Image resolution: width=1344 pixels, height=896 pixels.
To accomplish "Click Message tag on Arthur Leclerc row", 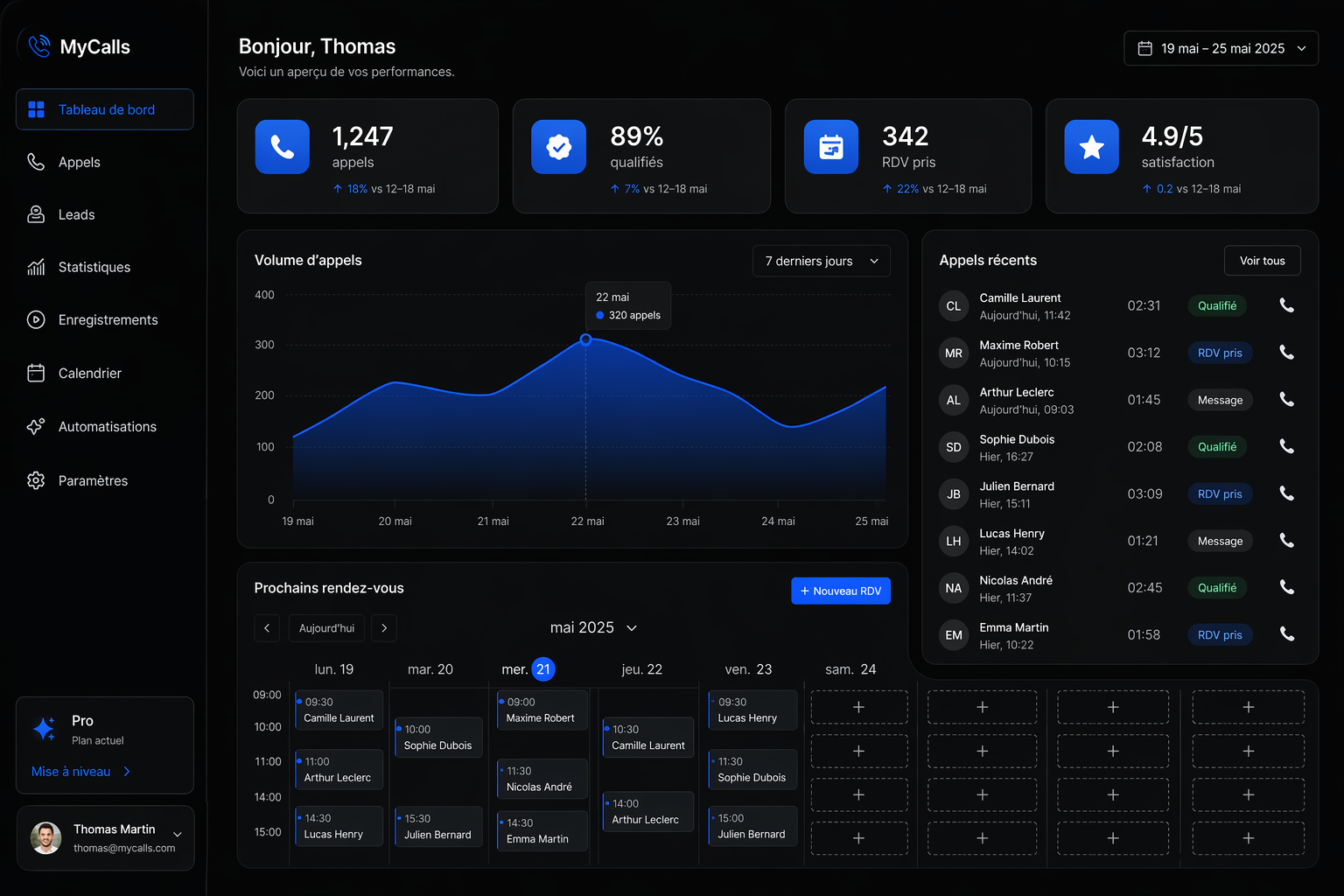I will [1220, 400].
